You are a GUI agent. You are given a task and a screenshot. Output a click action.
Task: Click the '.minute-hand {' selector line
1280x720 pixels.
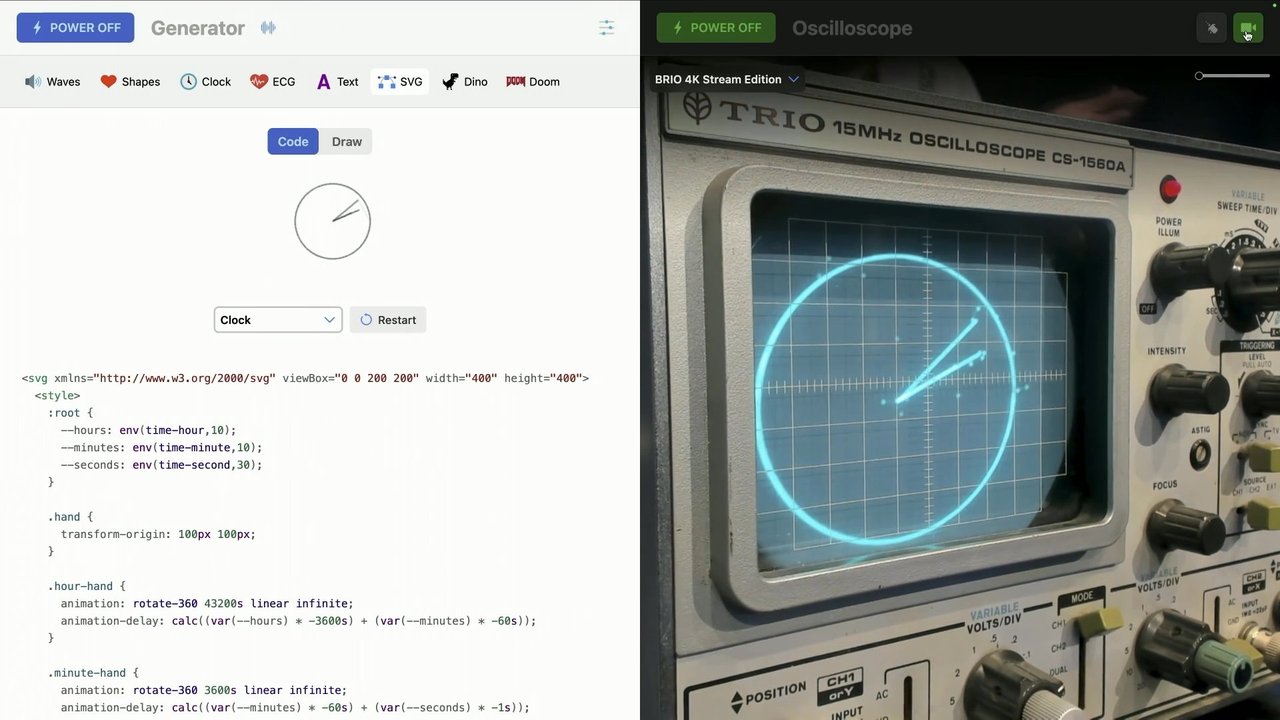point(93,673)
